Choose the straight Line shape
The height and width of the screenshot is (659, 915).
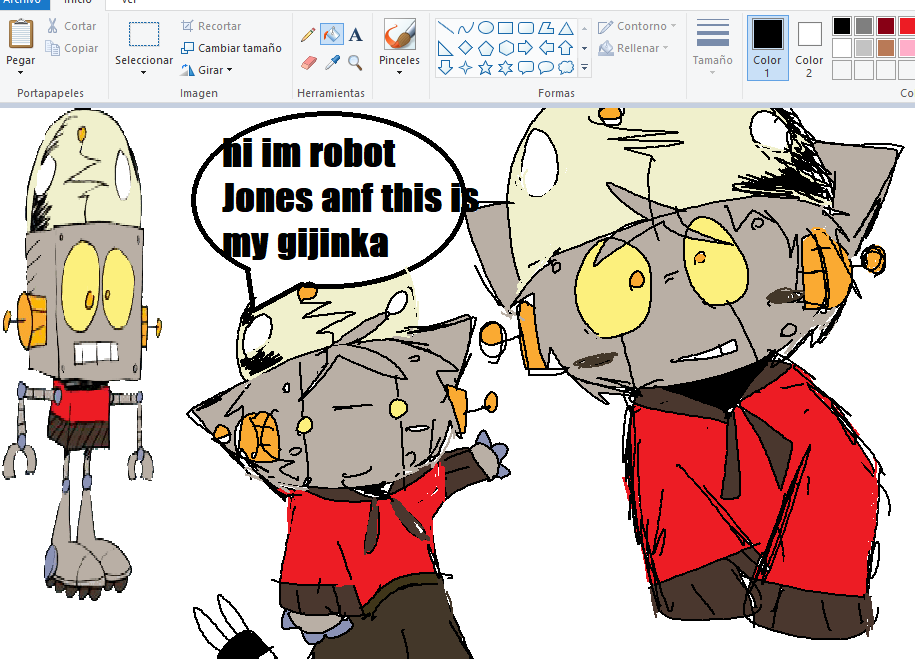coord(446,27)
